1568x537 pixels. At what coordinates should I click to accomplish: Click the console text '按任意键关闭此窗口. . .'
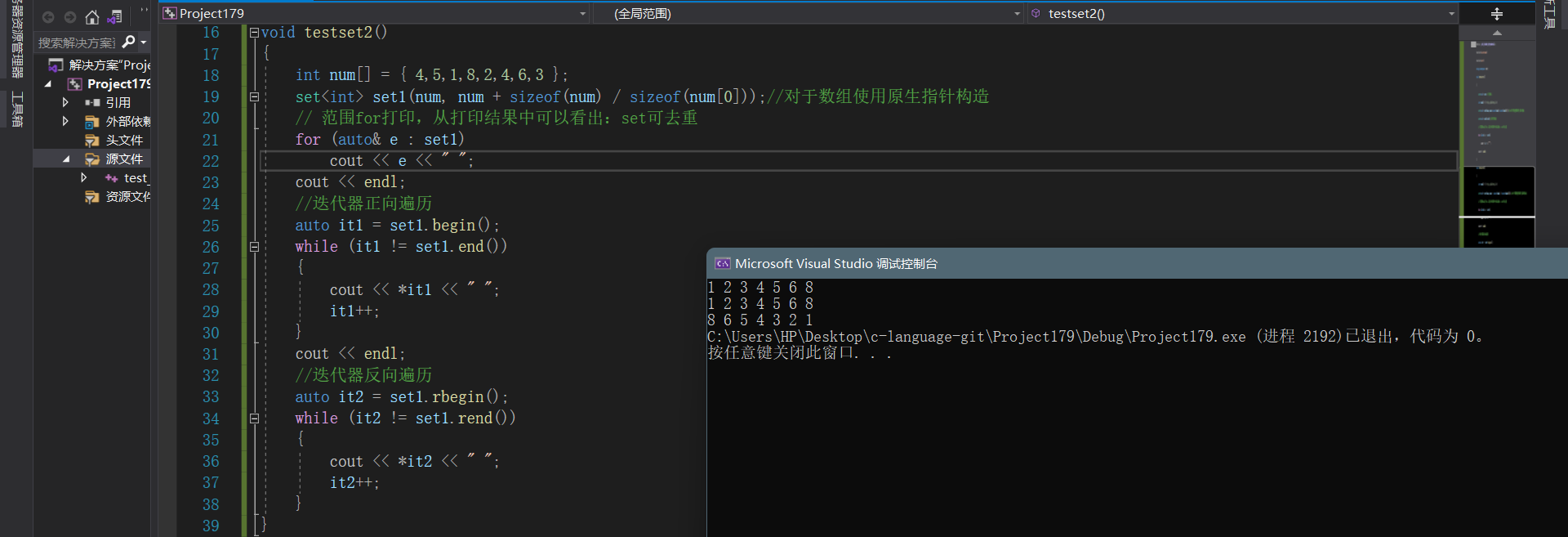coord(800,352)
